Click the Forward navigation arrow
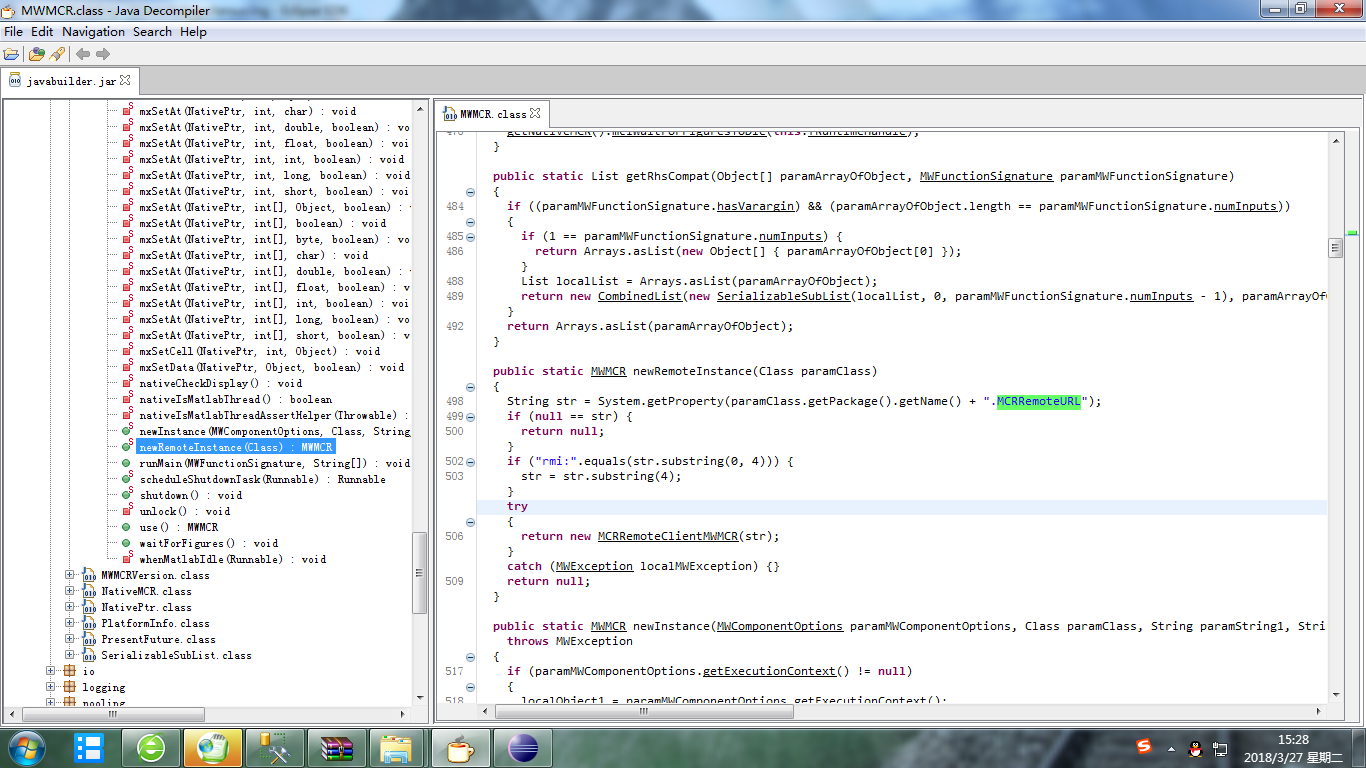The image size is (1366, 768). (103, 54)
